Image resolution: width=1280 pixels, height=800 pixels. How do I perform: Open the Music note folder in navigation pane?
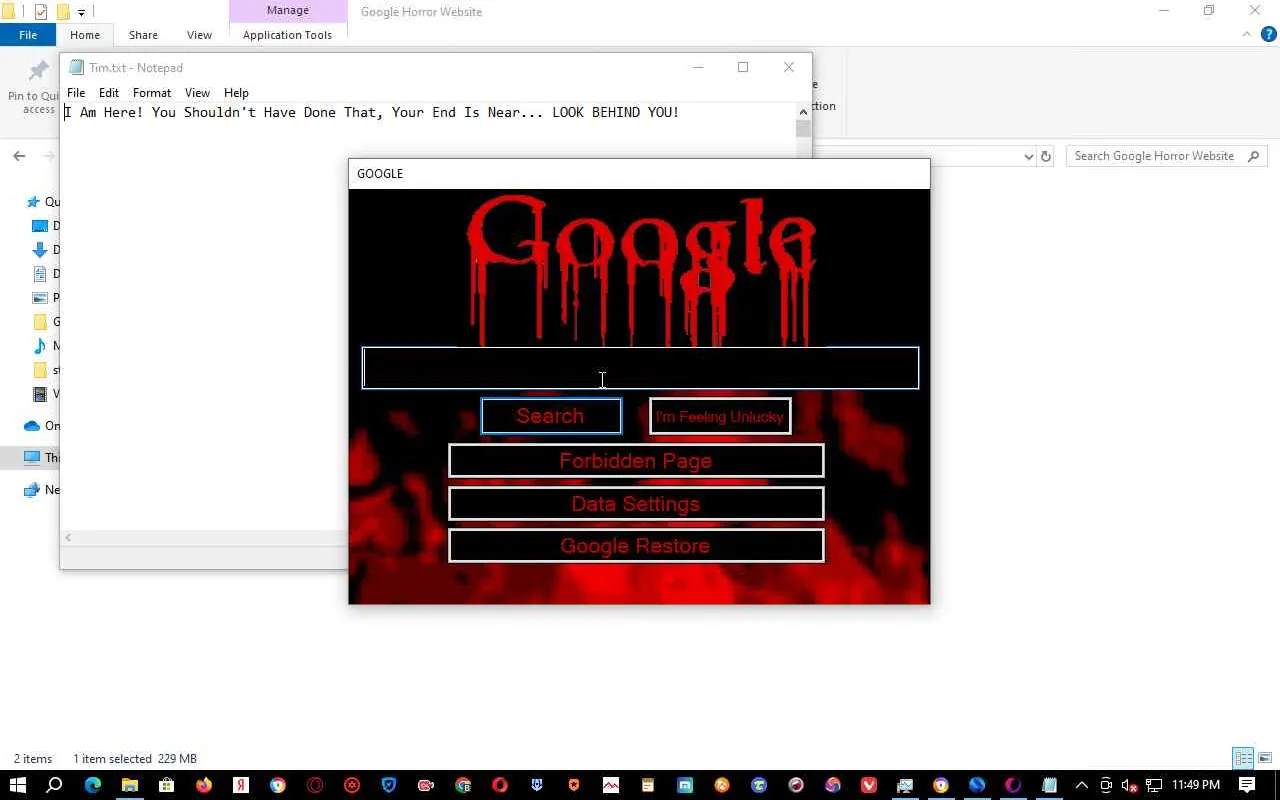40,346
